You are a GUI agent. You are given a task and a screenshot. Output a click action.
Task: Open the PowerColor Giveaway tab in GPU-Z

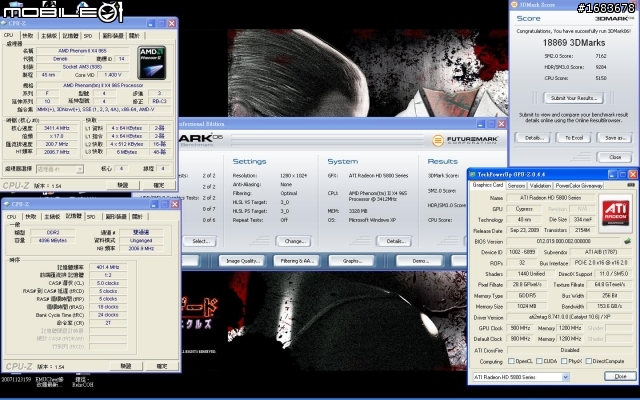578,186
